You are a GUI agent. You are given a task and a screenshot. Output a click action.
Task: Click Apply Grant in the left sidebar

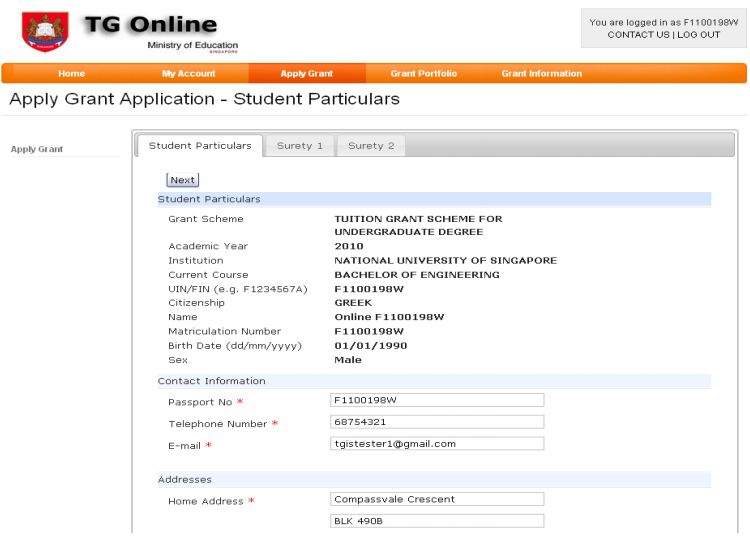tap(37, 149)
